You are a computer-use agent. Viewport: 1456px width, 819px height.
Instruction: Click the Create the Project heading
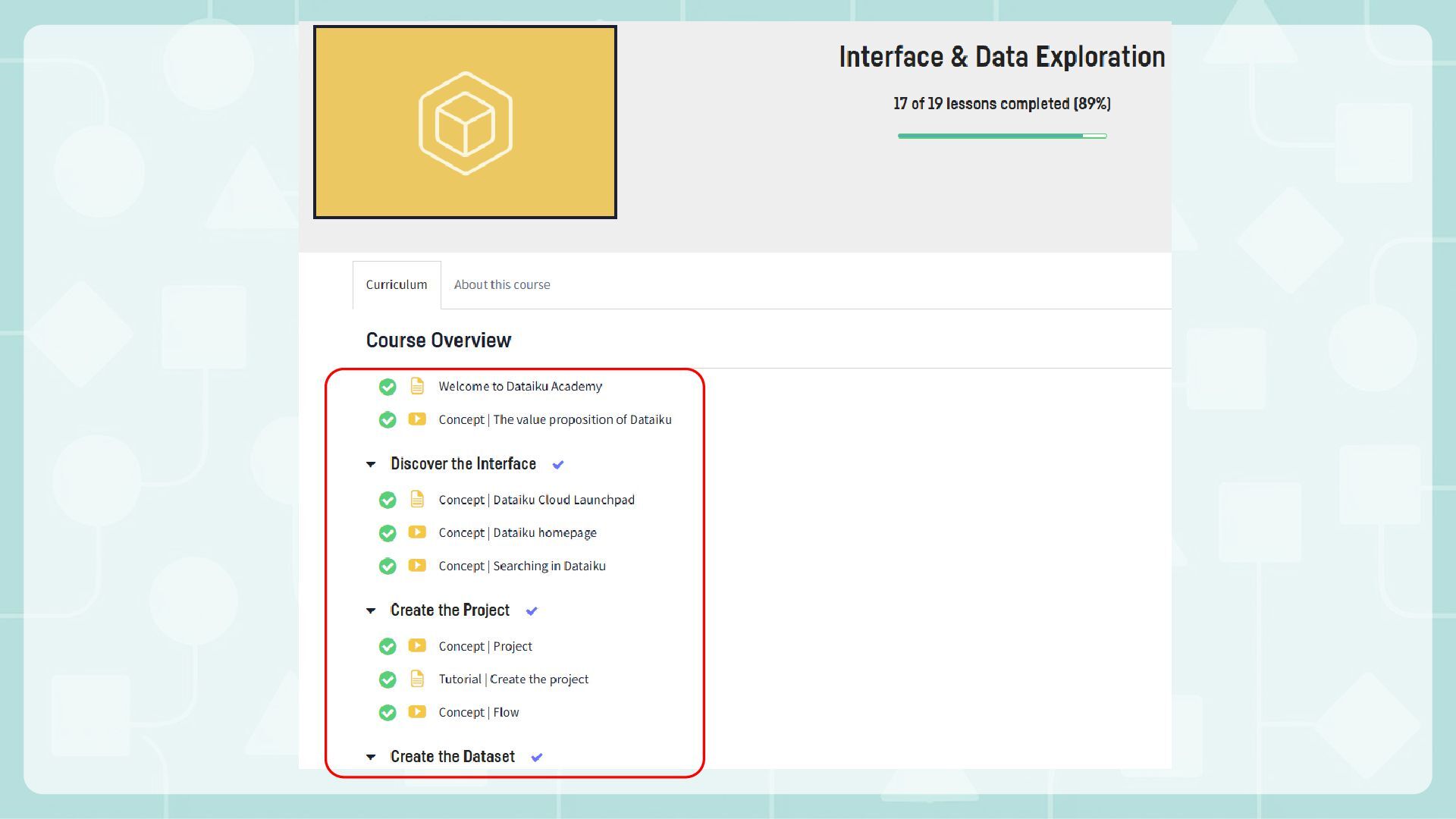click(x=450, y=610)
